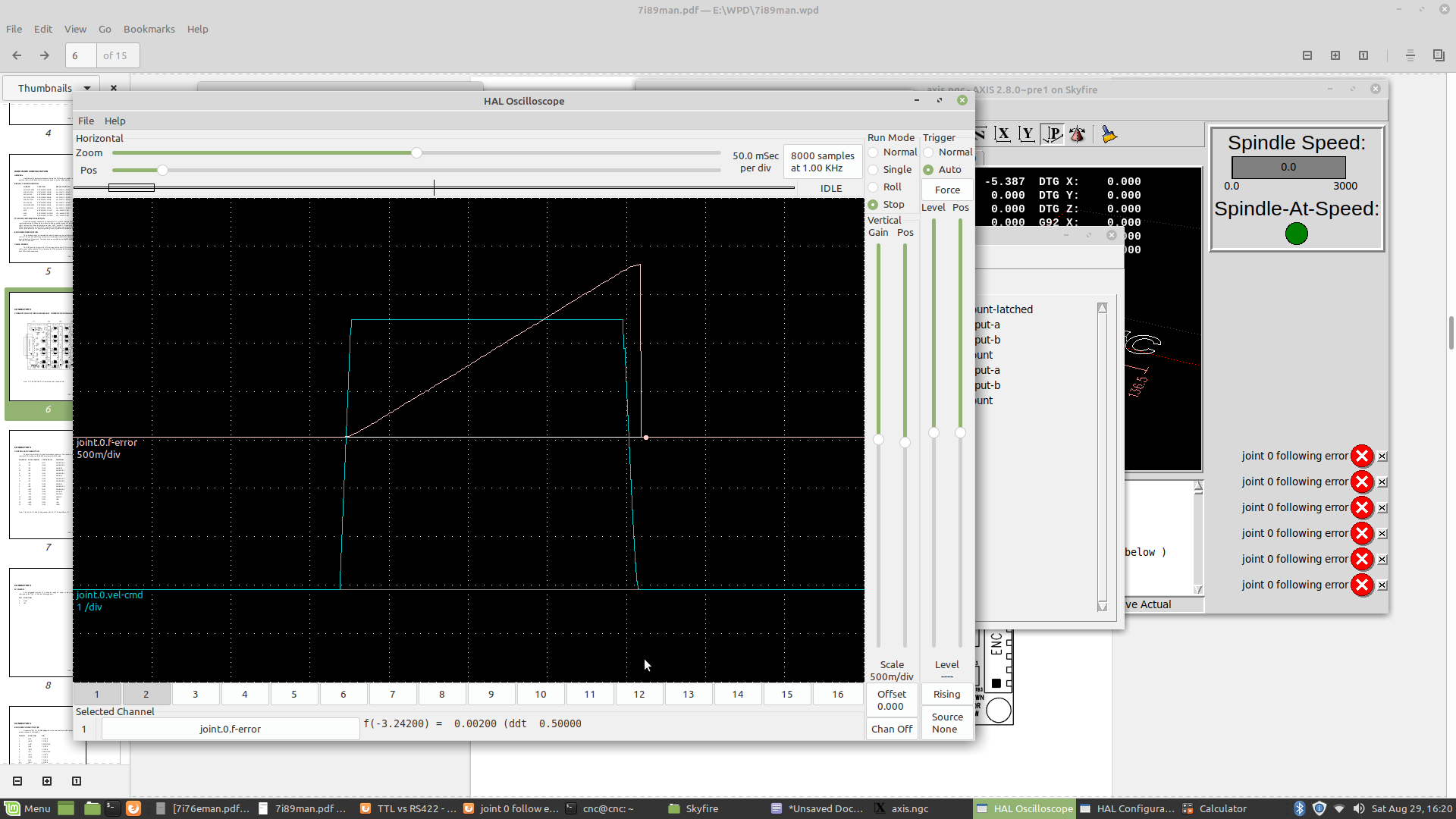Viewport: 1456px width, 819px height.
Task: Enlarge thumbnails with bottom-left plus icon
Action: pos(47,781)
